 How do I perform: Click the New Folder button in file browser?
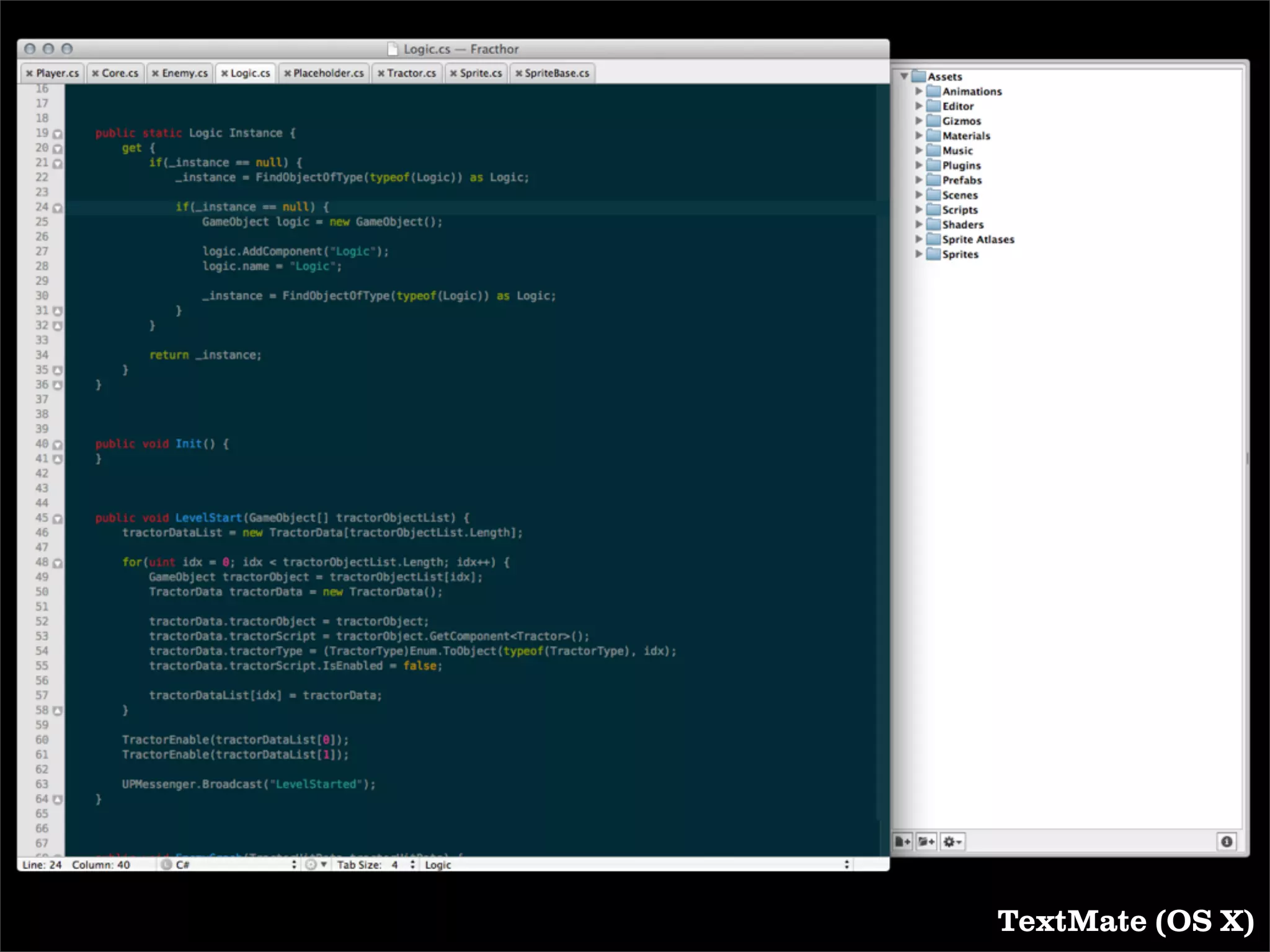[926, 842]
